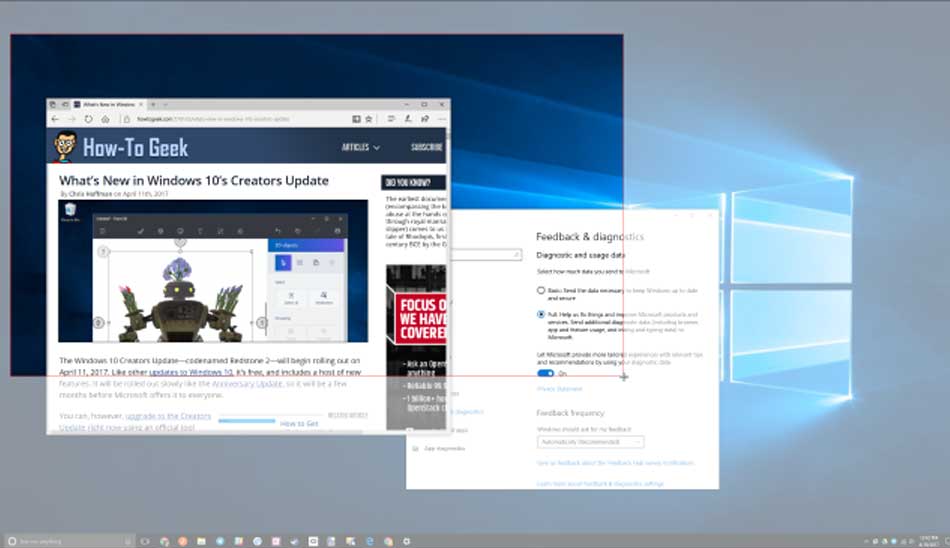Open the Paint 3D robot article image
Screen dimensions: 950x548
click(x=213, y=271)
